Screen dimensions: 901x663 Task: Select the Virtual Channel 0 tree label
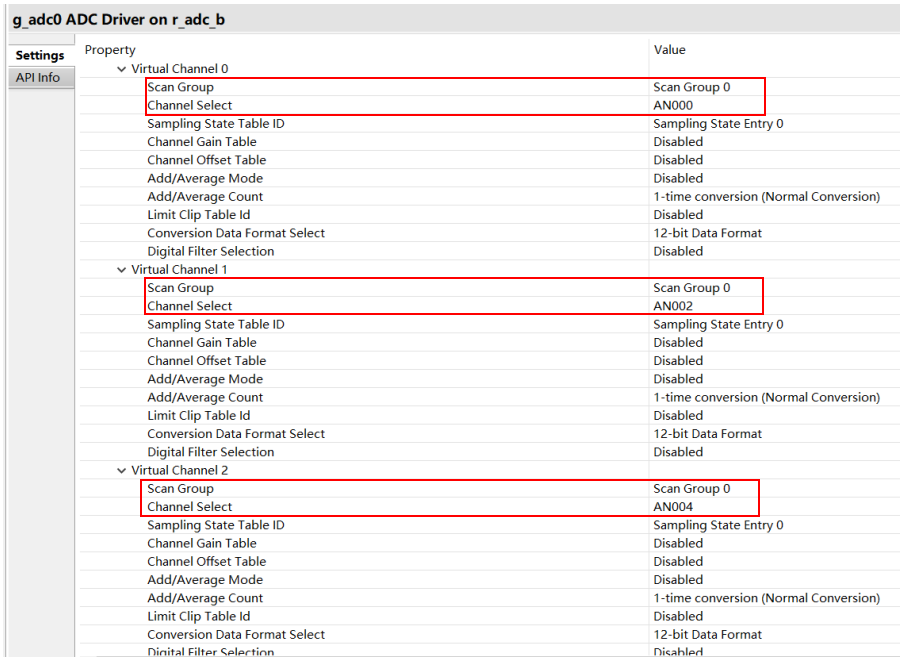click(179, 68)
